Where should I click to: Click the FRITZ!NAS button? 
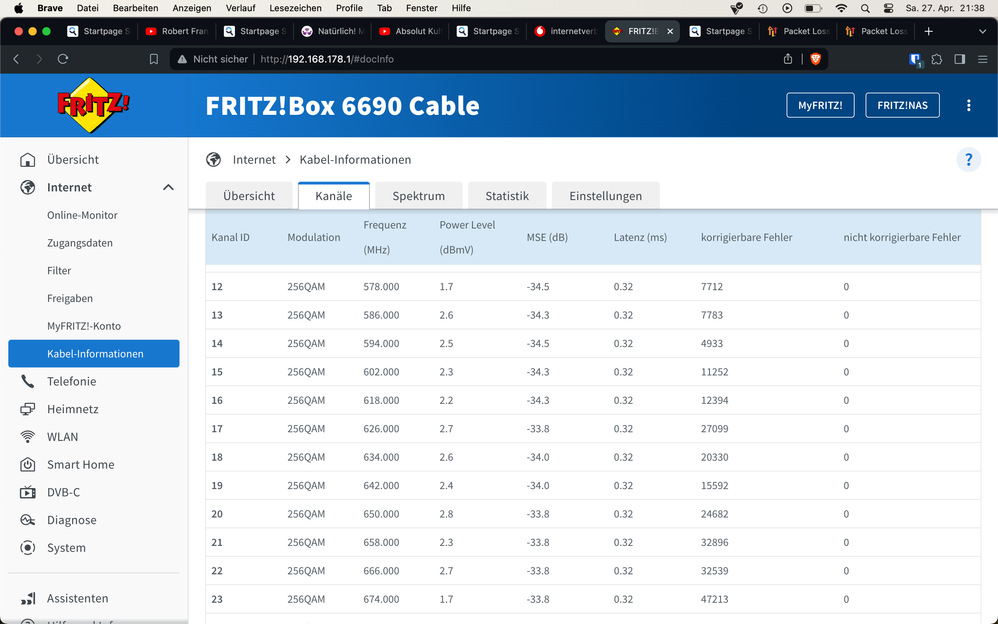(903, 105)
